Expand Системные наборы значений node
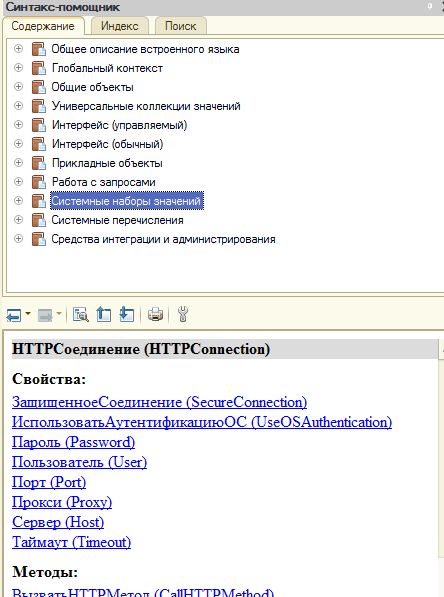 18,201
